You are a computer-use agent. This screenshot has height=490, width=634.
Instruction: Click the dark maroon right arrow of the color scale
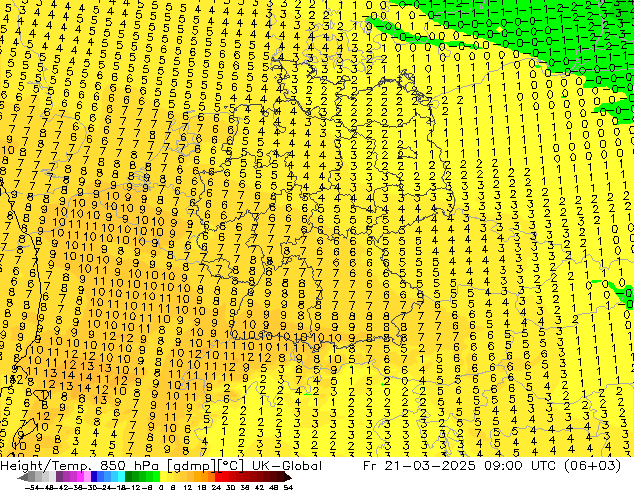(x=288, y=477)
